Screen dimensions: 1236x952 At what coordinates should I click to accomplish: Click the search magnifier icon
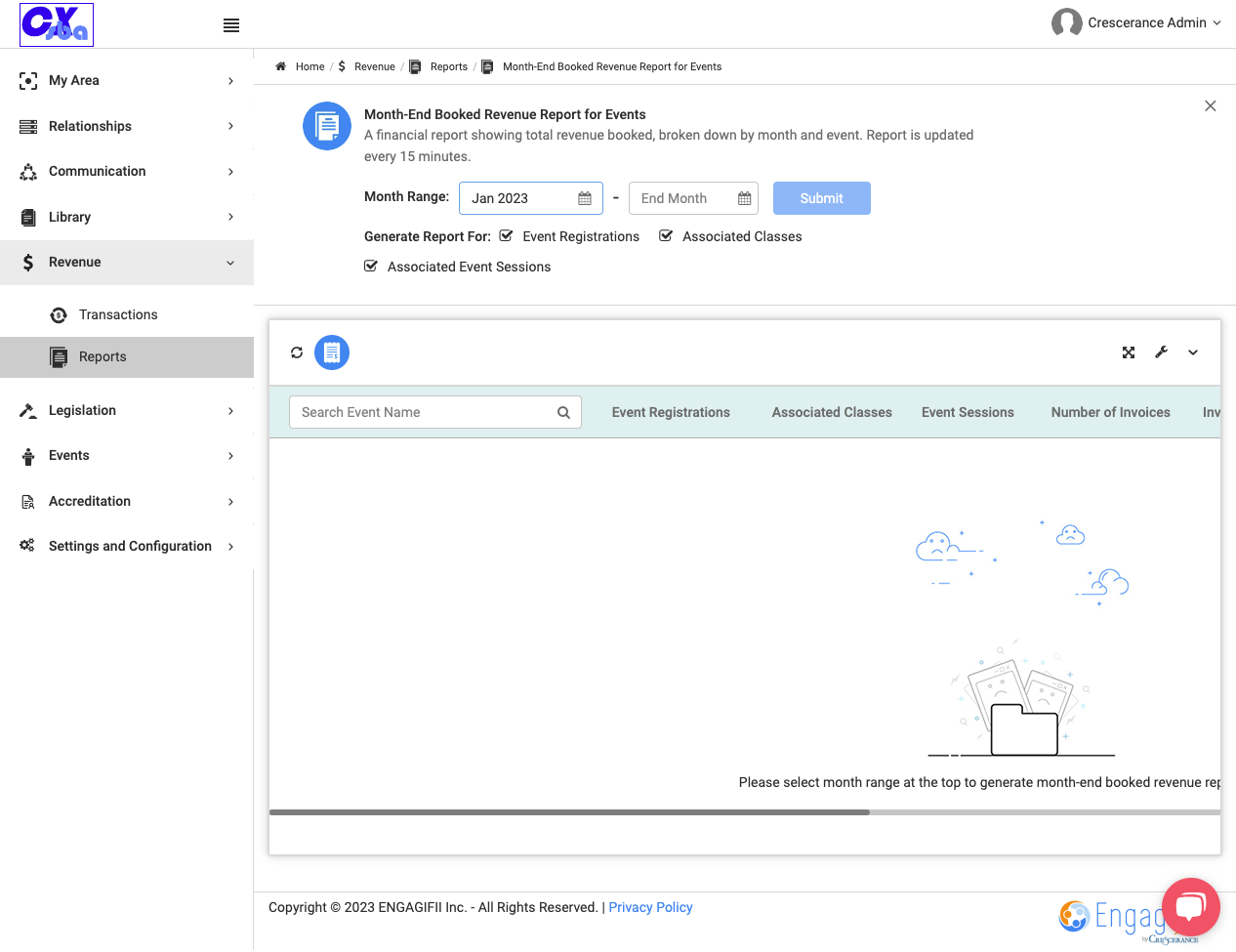click(x=563, y=413)
